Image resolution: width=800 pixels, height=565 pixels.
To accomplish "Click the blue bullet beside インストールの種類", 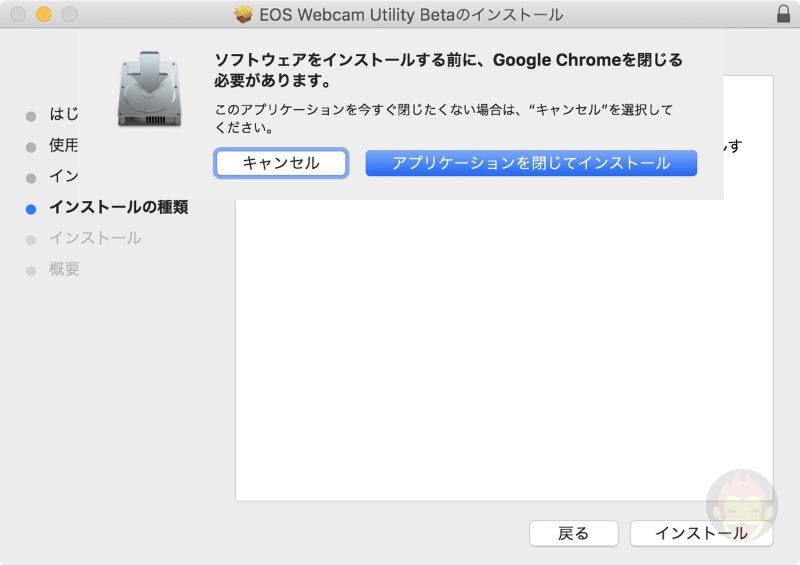I will 31,209.
